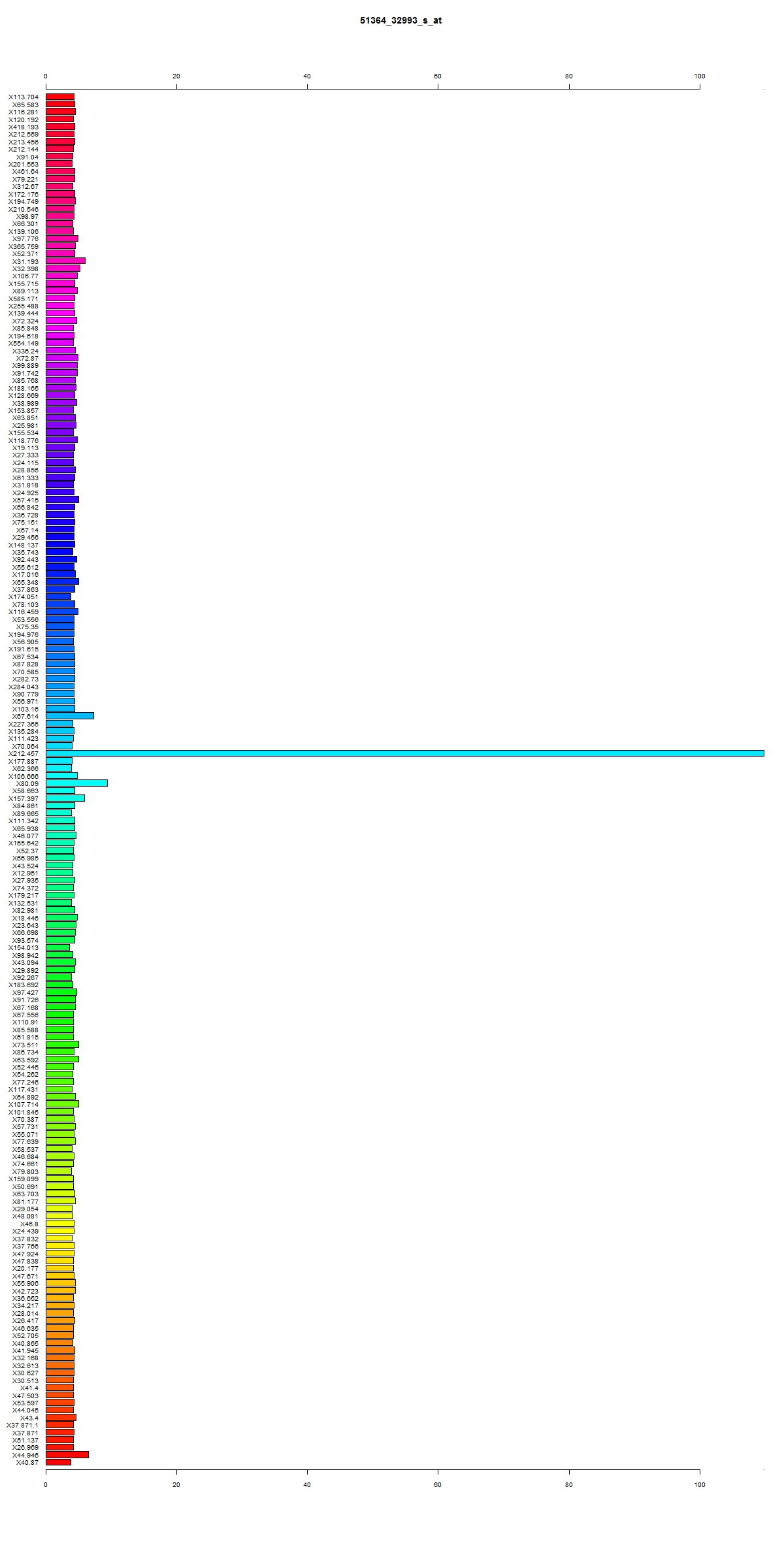Click the X284.043 label

click(24, 687)
